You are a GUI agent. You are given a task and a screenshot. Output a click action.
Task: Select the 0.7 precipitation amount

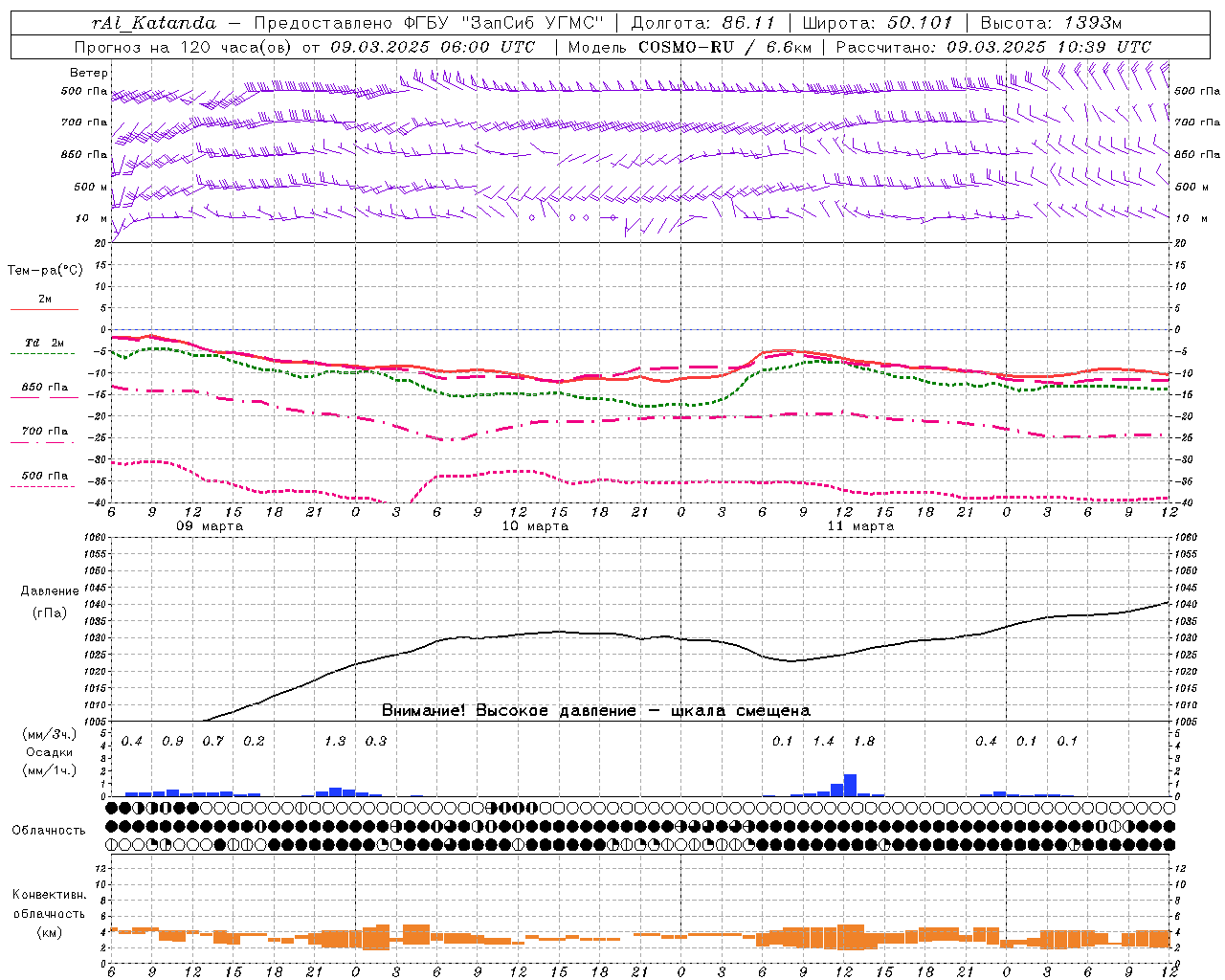212,742
